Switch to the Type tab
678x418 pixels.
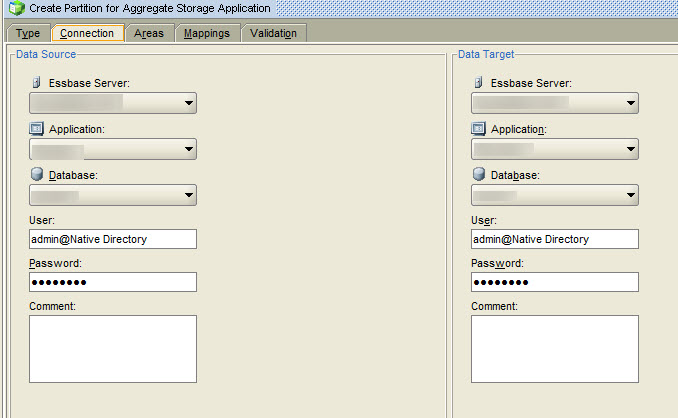(28, 33)
